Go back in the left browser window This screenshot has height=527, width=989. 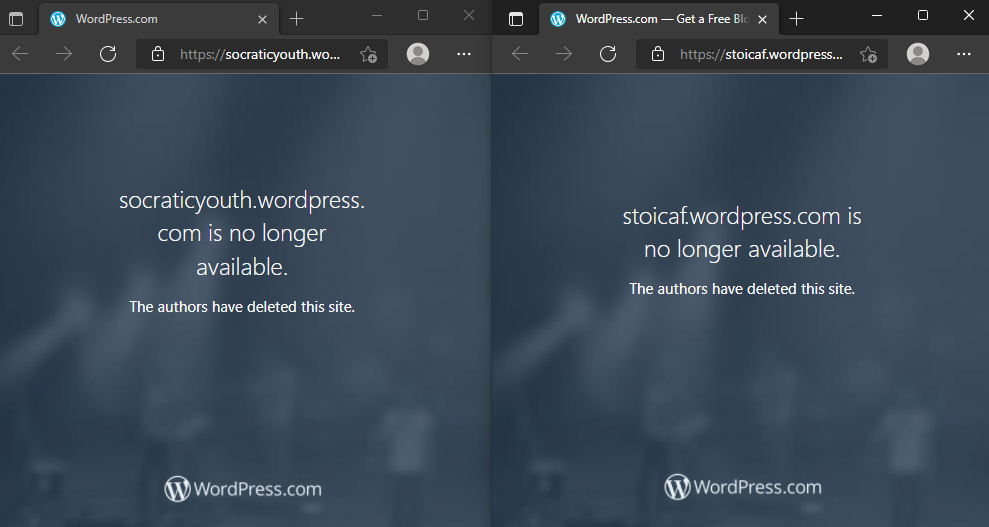[20, 54]
